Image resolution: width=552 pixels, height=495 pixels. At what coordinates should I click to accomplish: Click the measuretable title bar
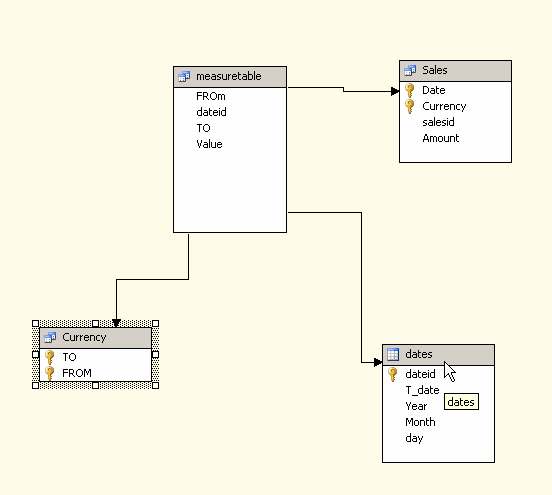230,77
